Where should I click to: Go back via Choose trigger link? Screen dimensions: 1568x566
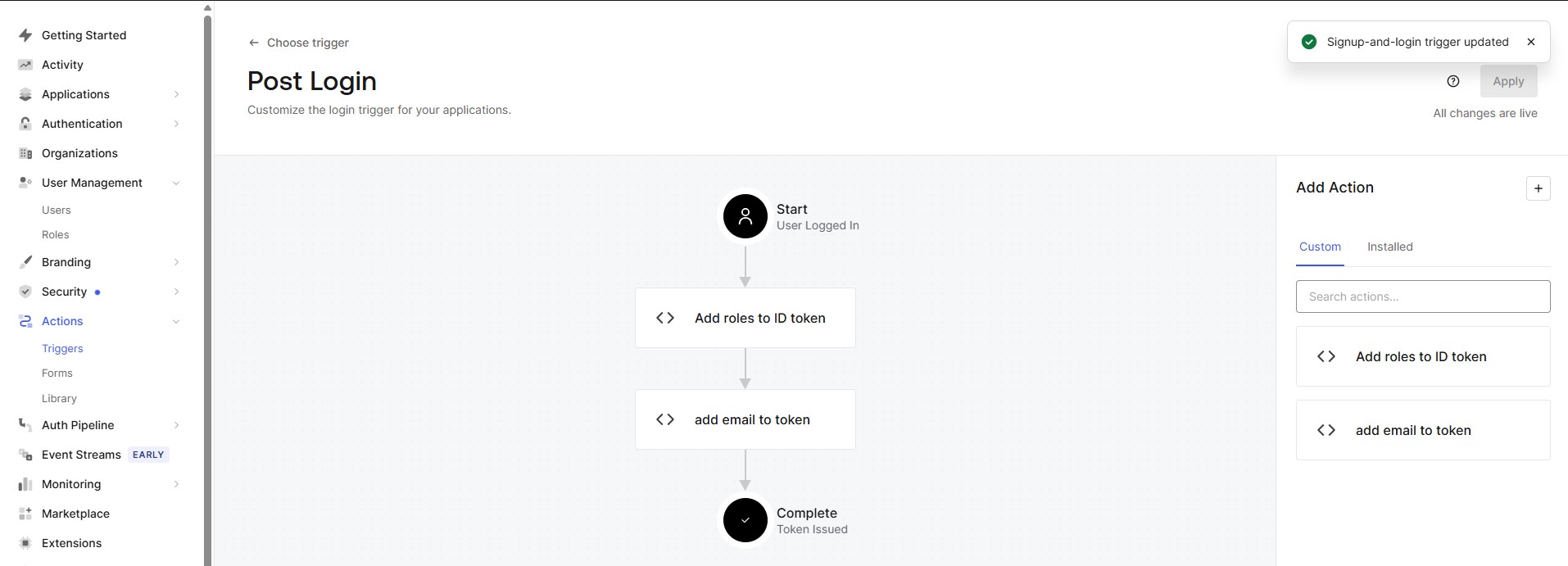[299, 43]
